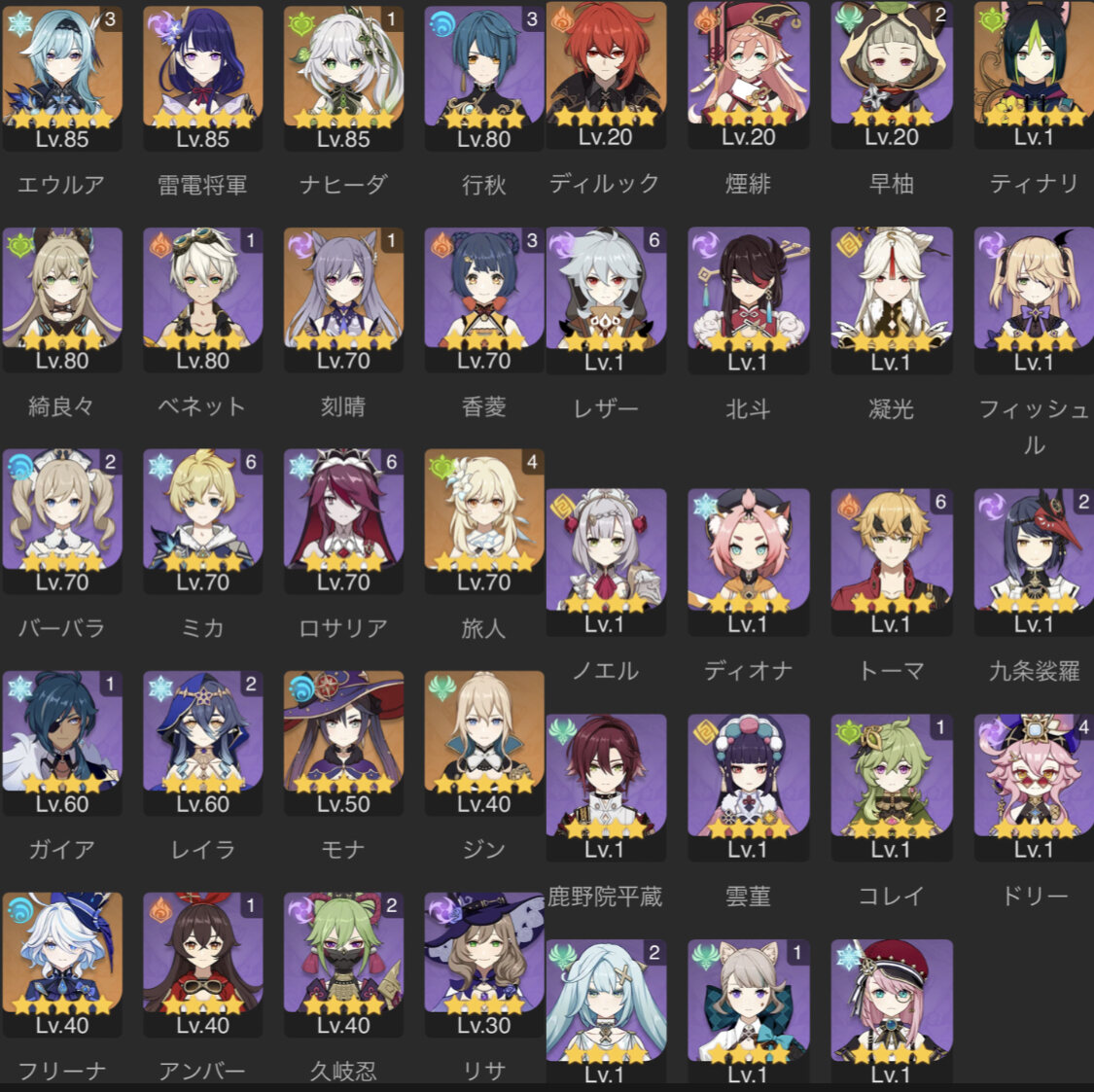The height and width of the screenshot is (1092, 1094).
Task: Click the Anemo element icon on ジン
Action: coord(441,688)
